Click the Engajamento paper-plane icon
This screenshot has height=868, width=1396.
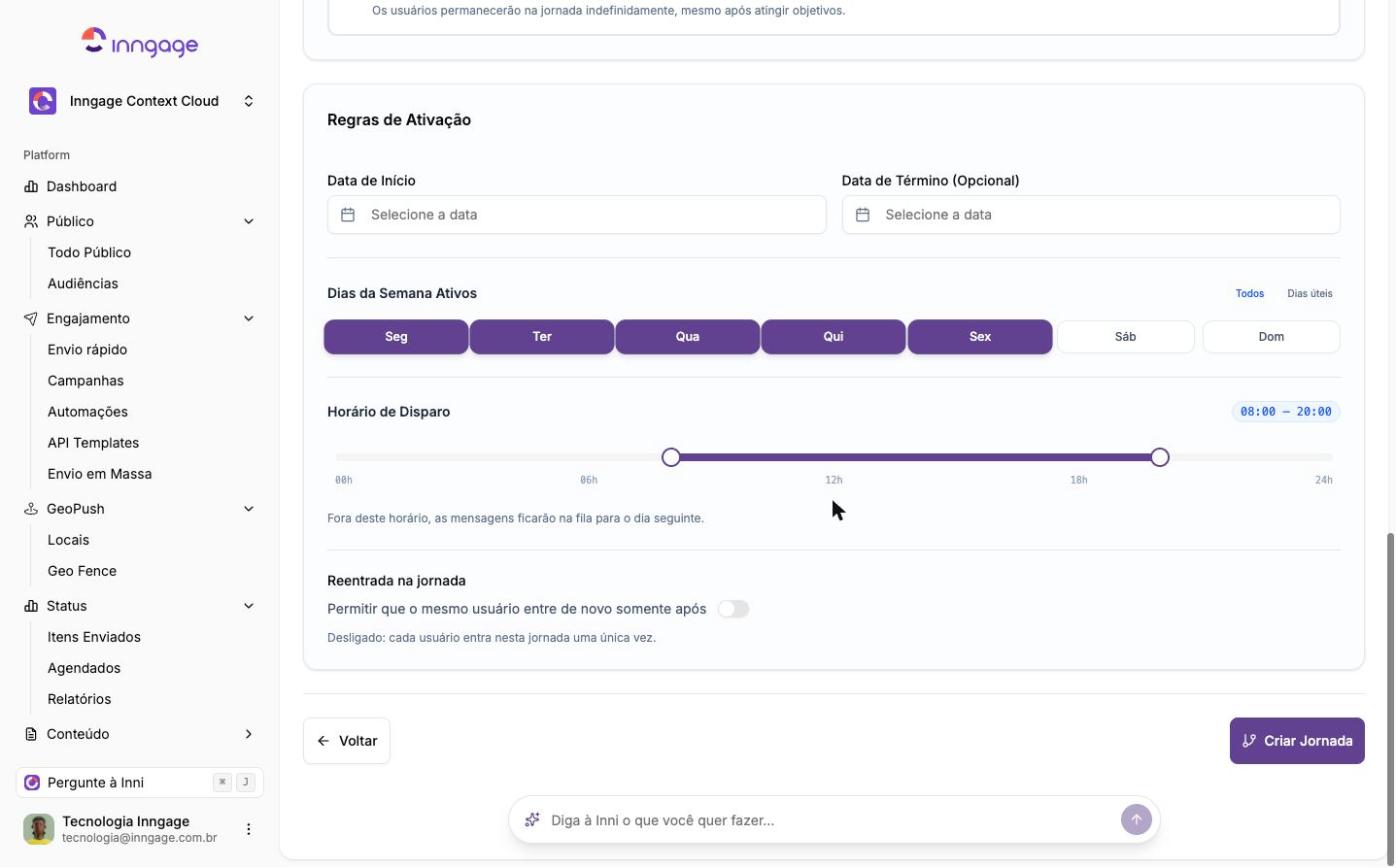tap(31, 319)
